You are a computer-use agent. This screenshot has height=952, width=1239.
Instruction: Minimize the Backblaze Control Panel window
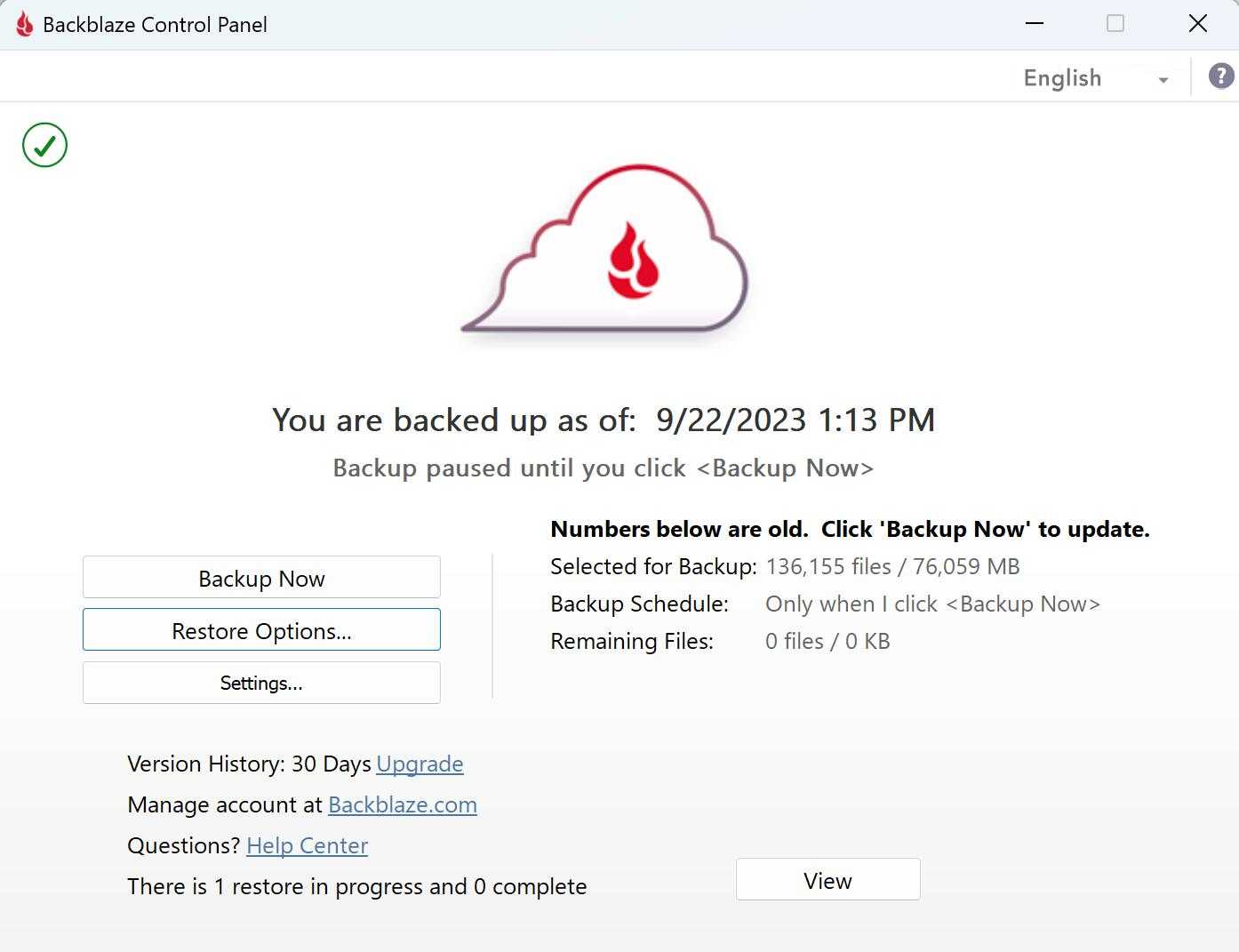click(1035, 24)
